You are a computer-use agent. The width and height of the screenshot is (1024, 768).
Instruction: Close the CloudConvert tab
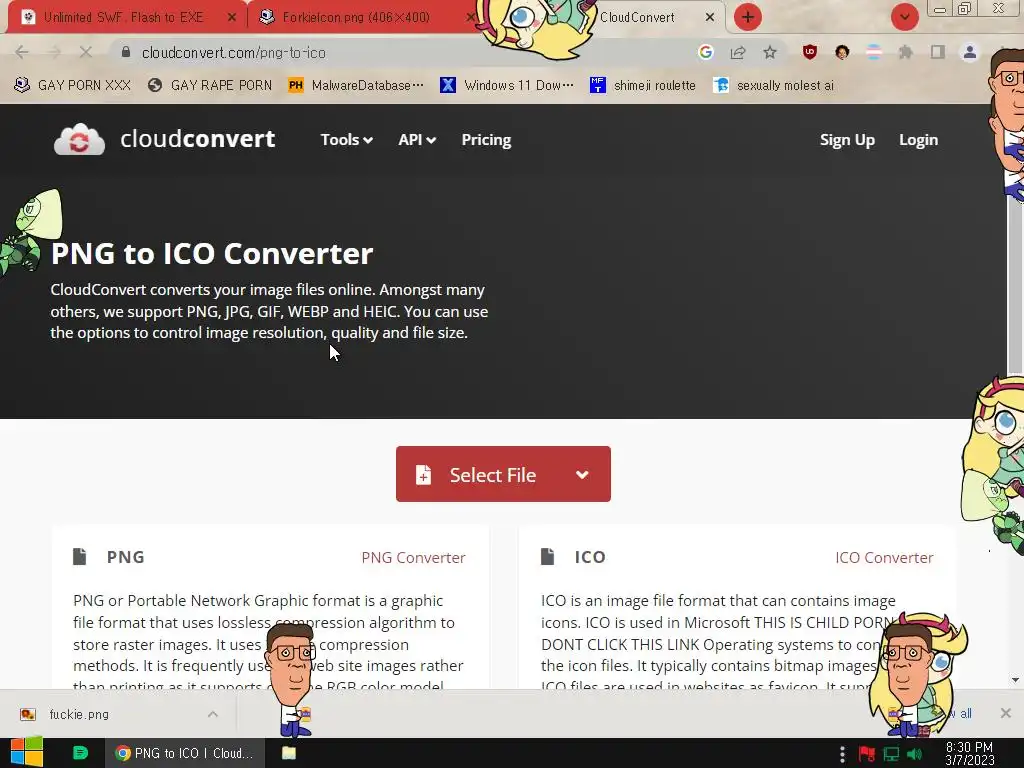tap(710, 18)
